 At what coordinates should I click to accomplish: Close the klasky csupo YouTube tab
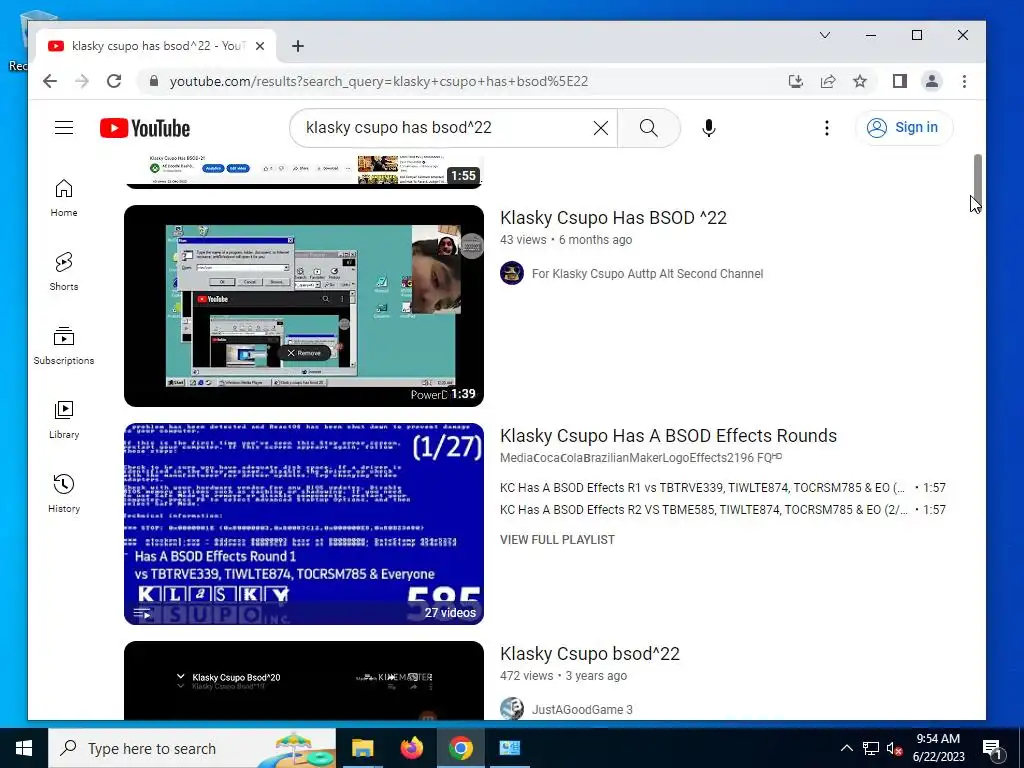click(x=260, y=46)
